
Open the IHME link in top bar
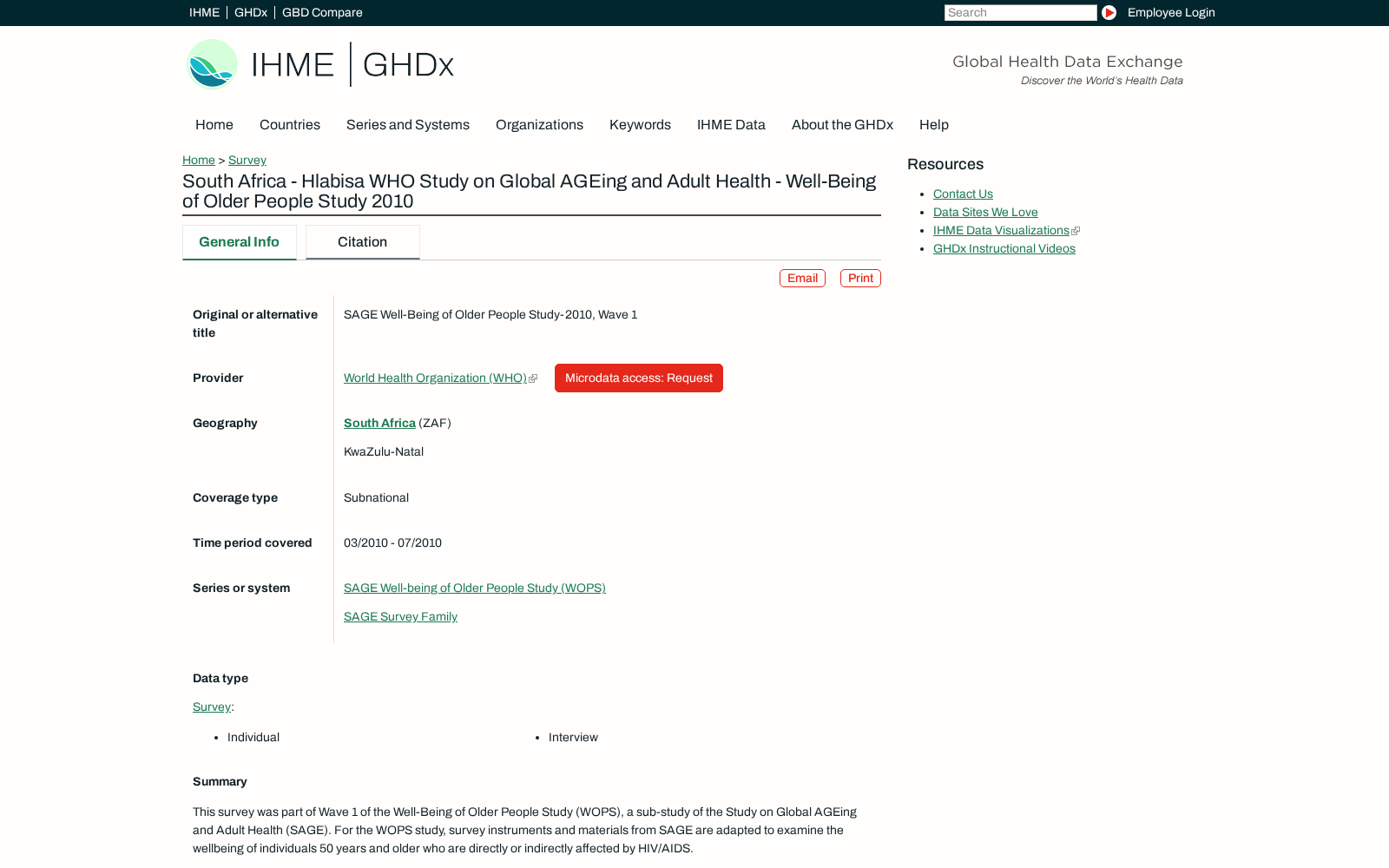pyautogui.click(x=204, y=12)
